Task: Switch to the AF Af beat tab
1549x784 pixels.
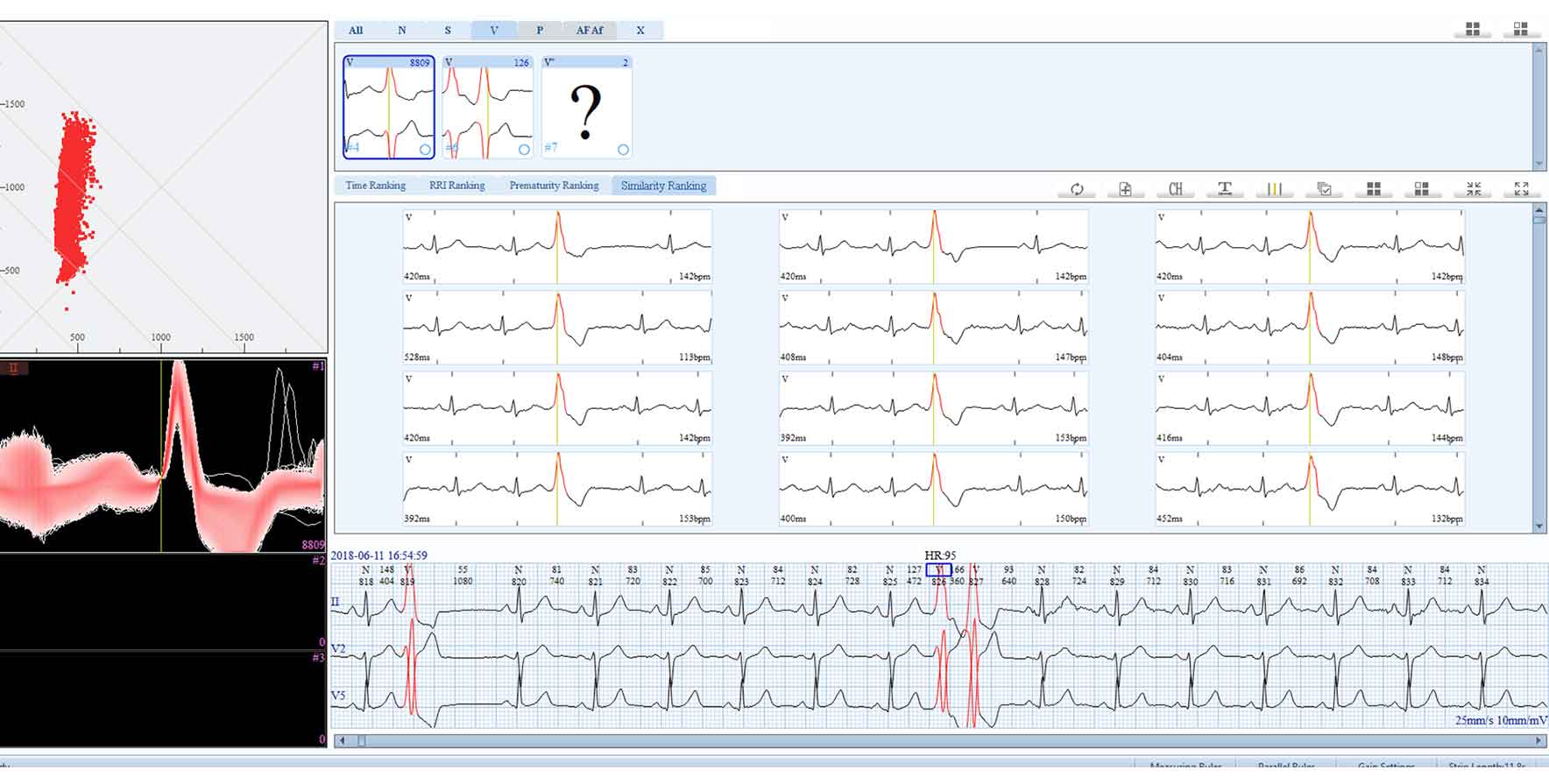Action: [589, 31]
